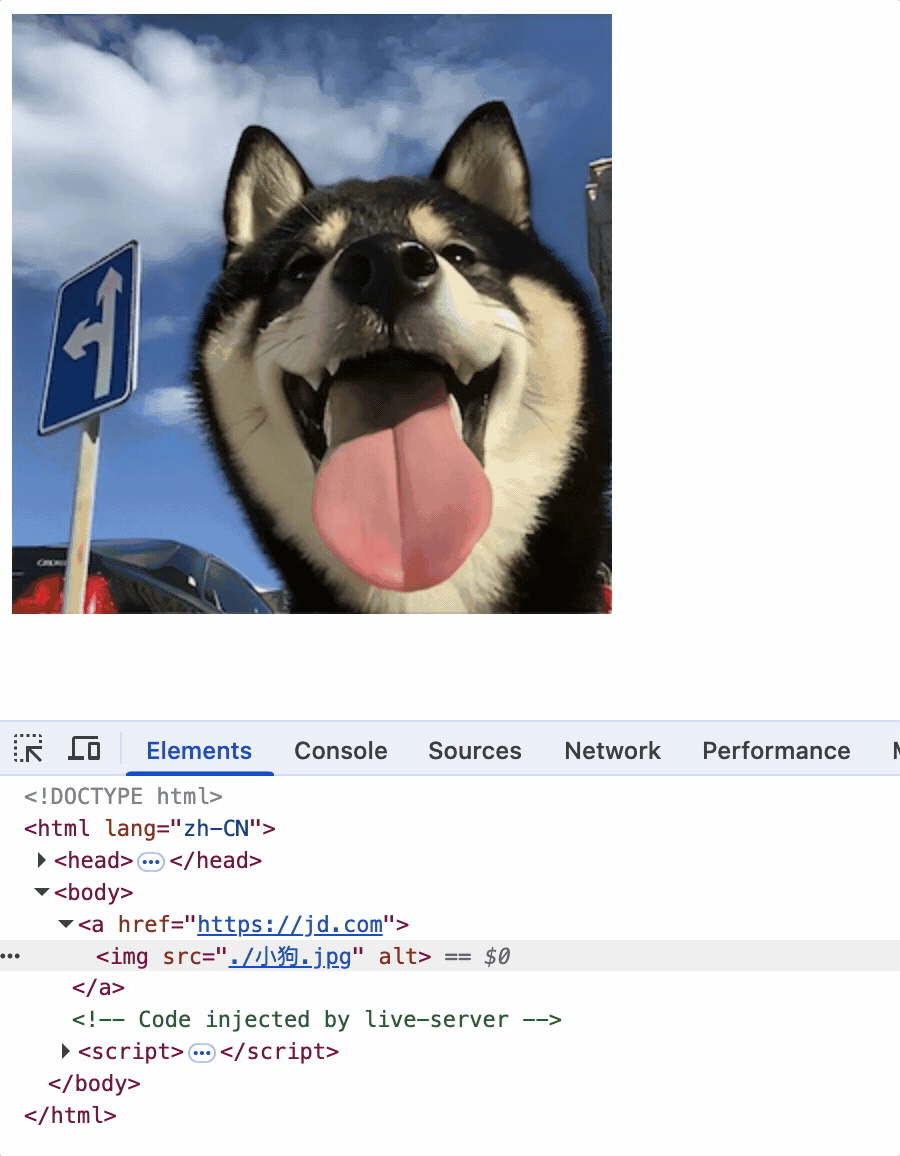Image resolution: width=900 pixels, height=1156 pixels.
Task: Activate the inspect element picker icon
Action: coord(28,749)
